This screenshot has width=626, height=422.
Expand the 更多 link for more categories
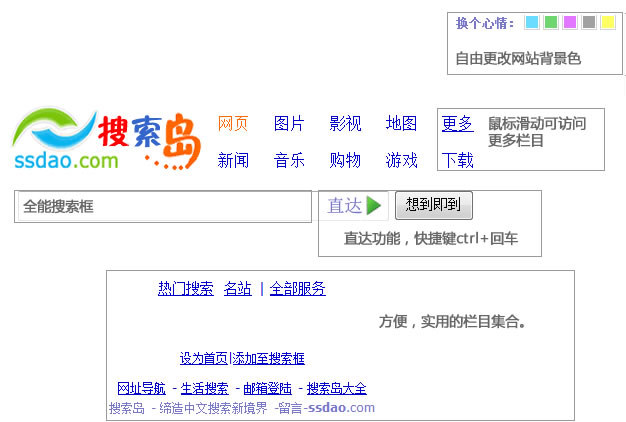click(457, 124)
